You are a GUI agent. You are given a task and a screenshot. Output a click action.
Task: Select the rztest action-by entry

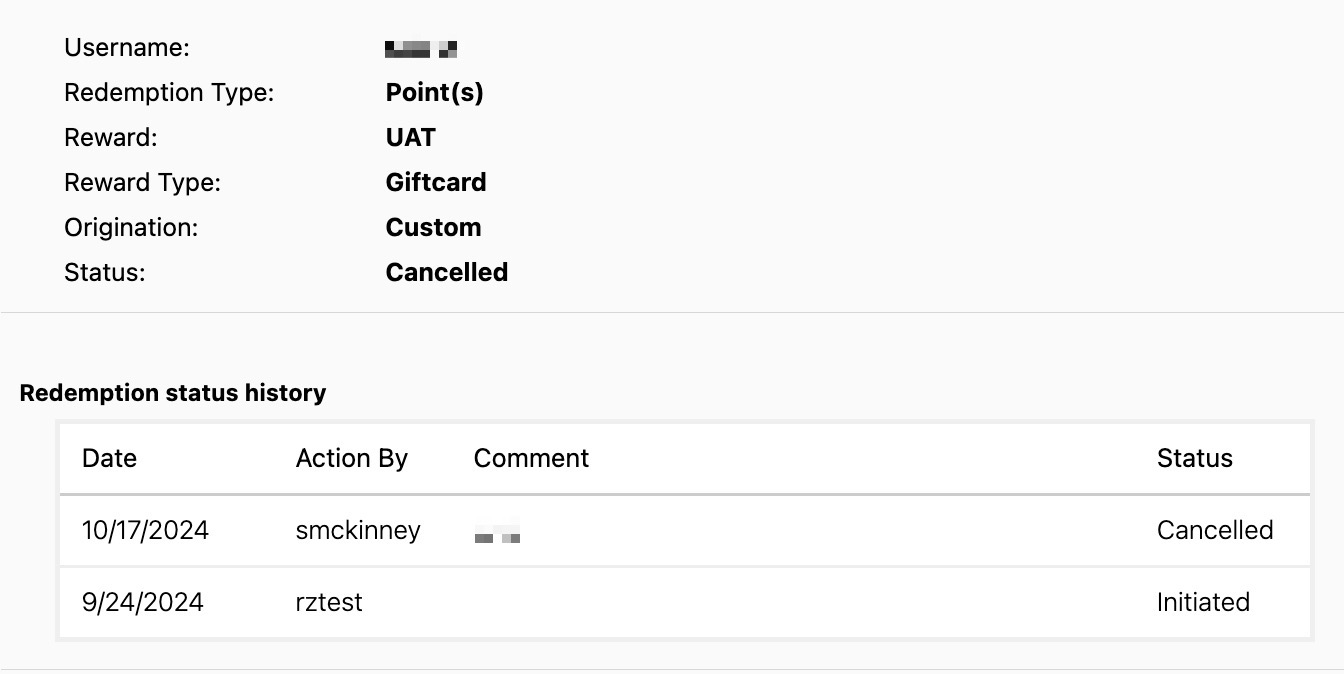pyautogui.click(x=329, y=602)
